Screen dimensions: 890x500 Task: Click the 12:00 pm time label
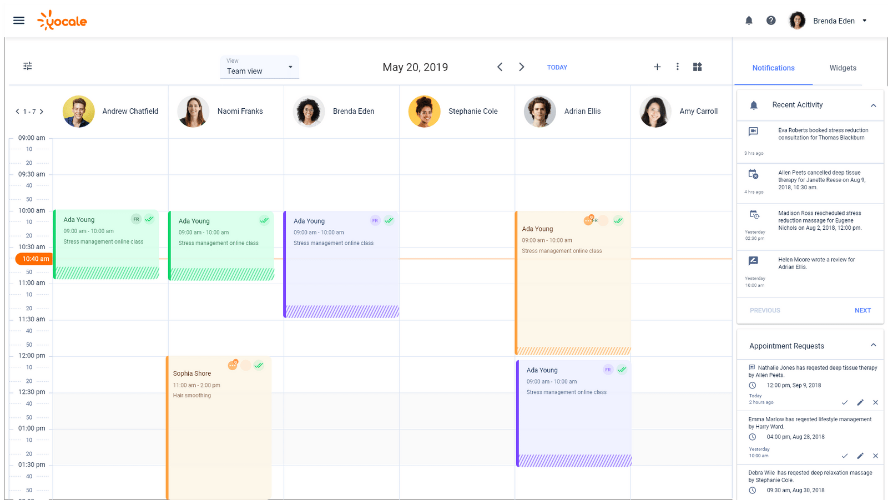(x=32, y=356)
